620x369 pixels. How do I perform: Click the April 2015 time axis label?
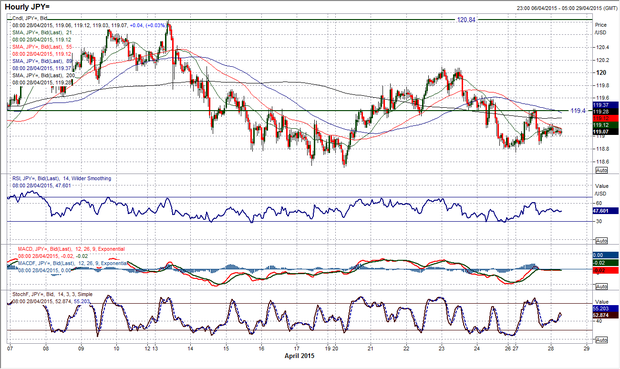point(299,356)
